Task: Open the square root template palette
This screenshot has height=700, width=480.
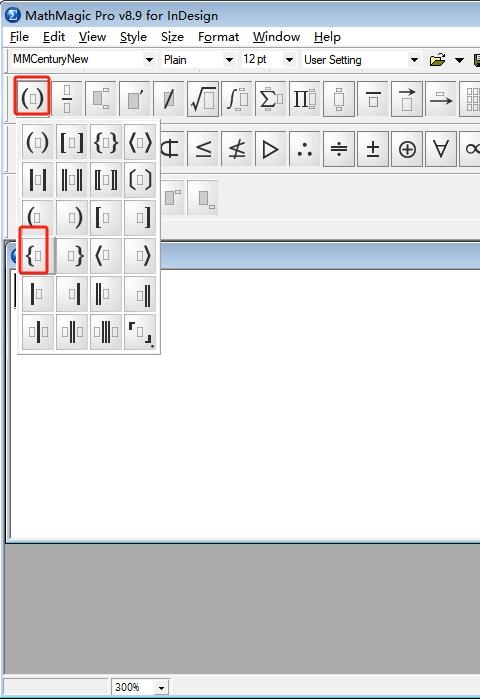Action: coord(203,99)
